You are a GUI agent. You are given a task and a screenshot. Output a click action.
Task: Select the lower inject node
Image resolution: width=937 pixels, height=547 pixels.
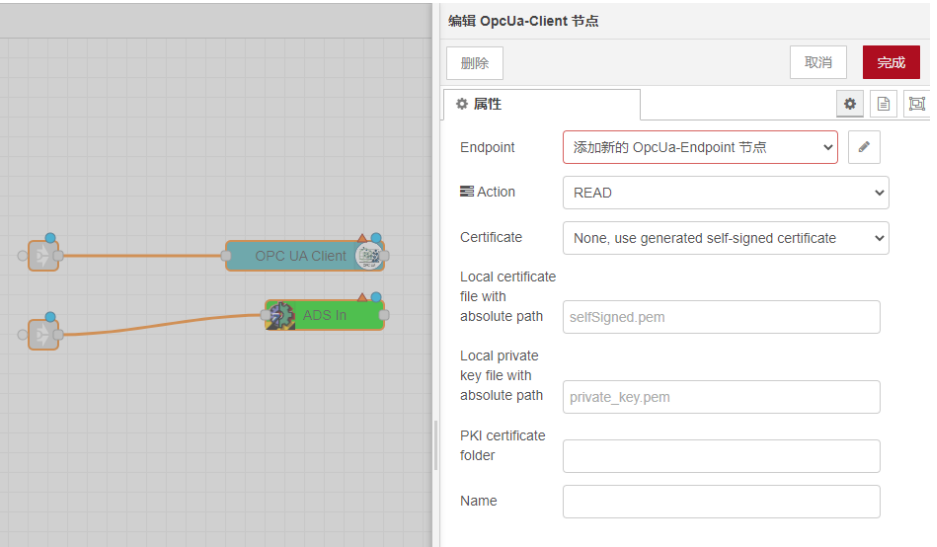[x=44, y=334]
